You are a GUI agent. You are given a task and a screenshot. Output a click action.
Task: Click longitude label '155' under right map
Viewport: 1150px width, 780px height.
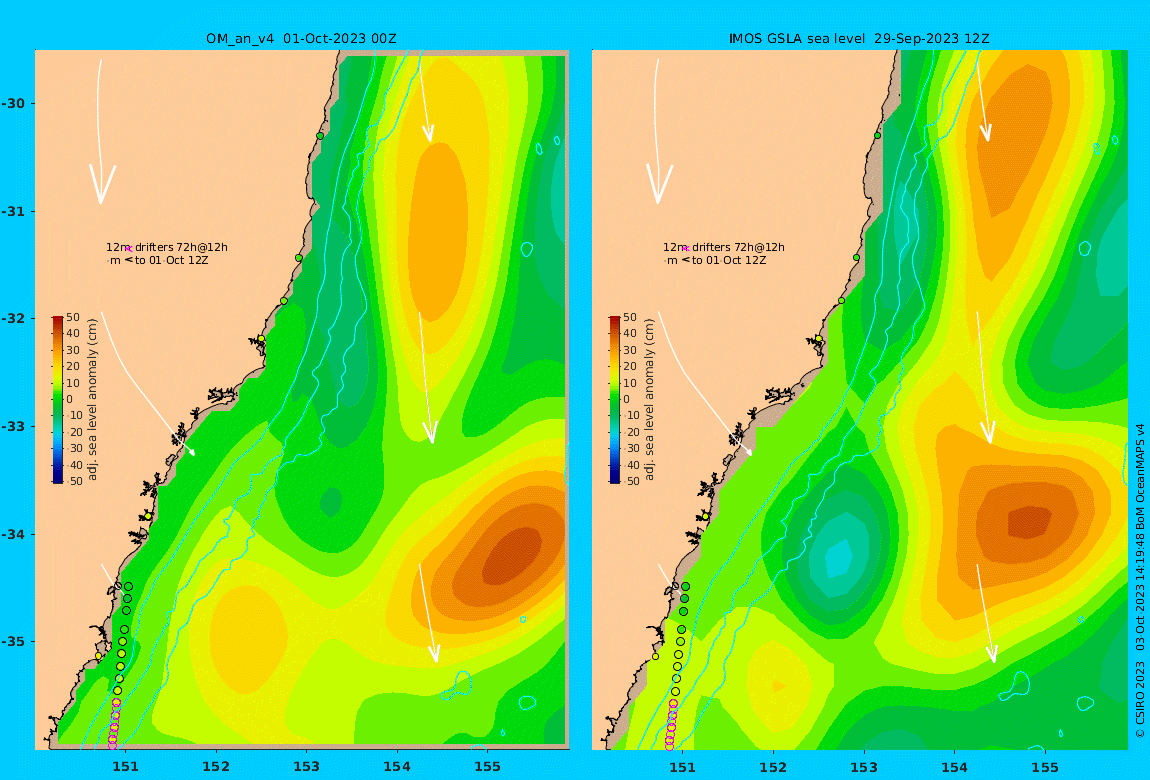[1045, 767]
